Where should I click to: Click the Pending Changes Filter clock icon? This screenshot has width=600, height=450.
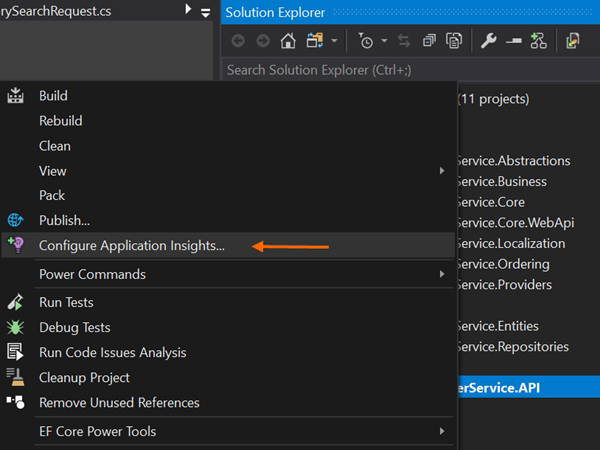(x=365, y=41)
